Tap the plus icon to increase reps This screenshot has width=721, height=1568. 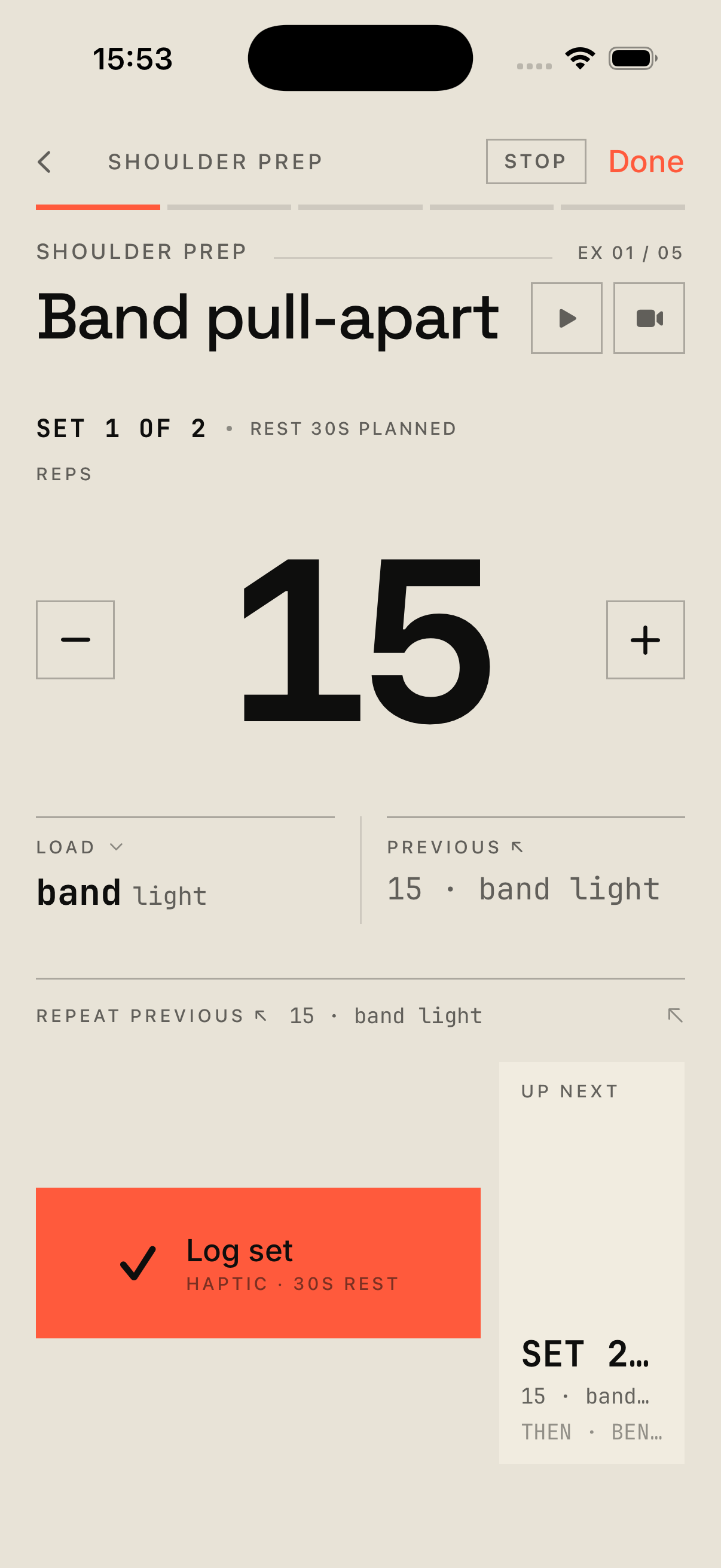[645, 639]
